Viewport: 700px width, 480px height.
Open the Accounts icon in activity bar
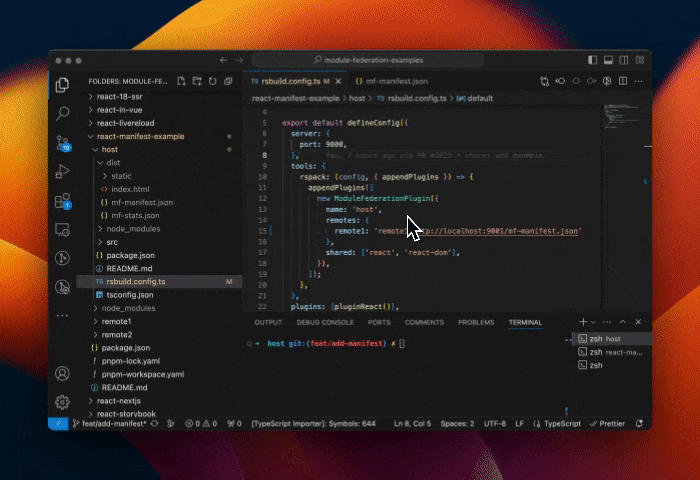63,373
